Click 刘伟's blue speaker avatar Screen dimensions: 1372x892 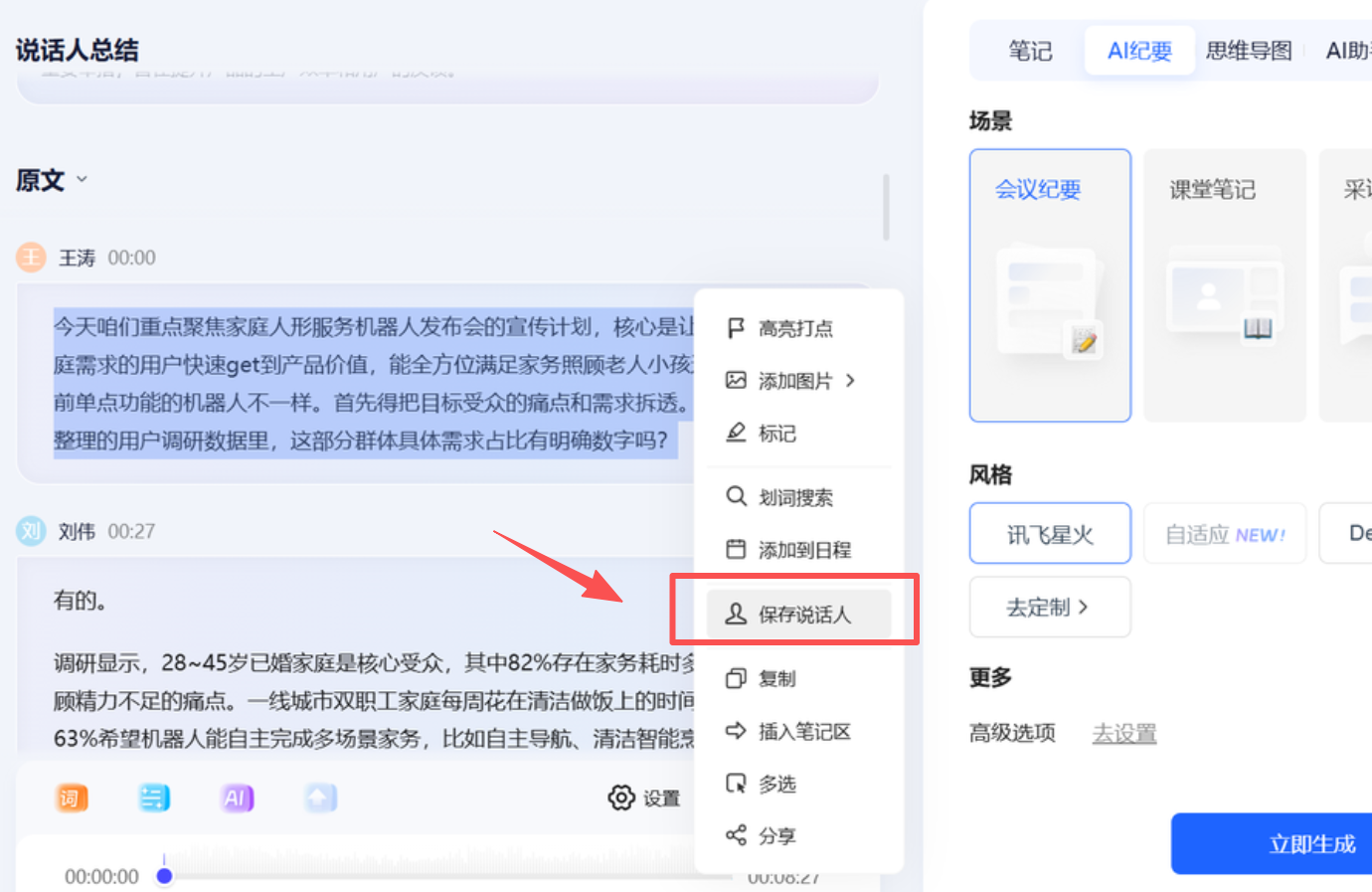(31, 531)
